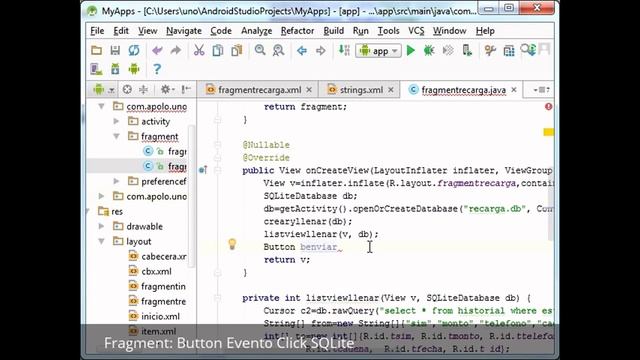
Task: Click the Cut scissors icon
Action: point(199,51)
